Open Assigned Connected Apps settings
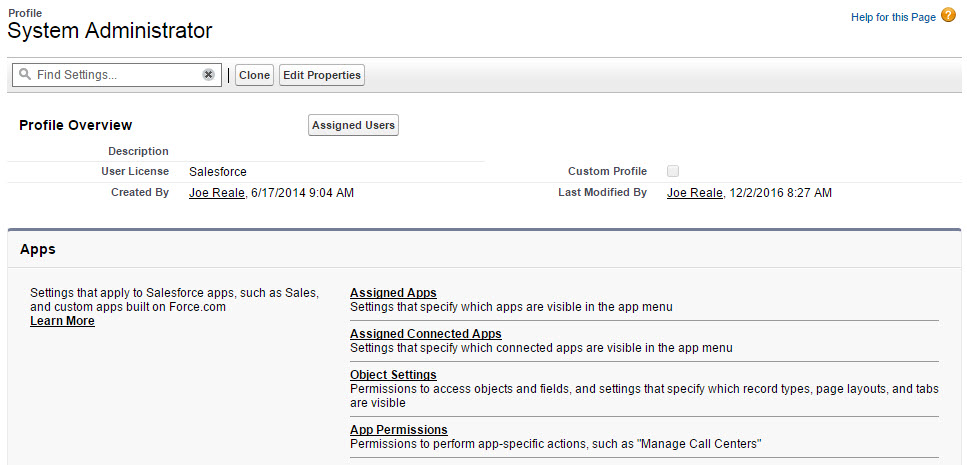 [426, 334]
